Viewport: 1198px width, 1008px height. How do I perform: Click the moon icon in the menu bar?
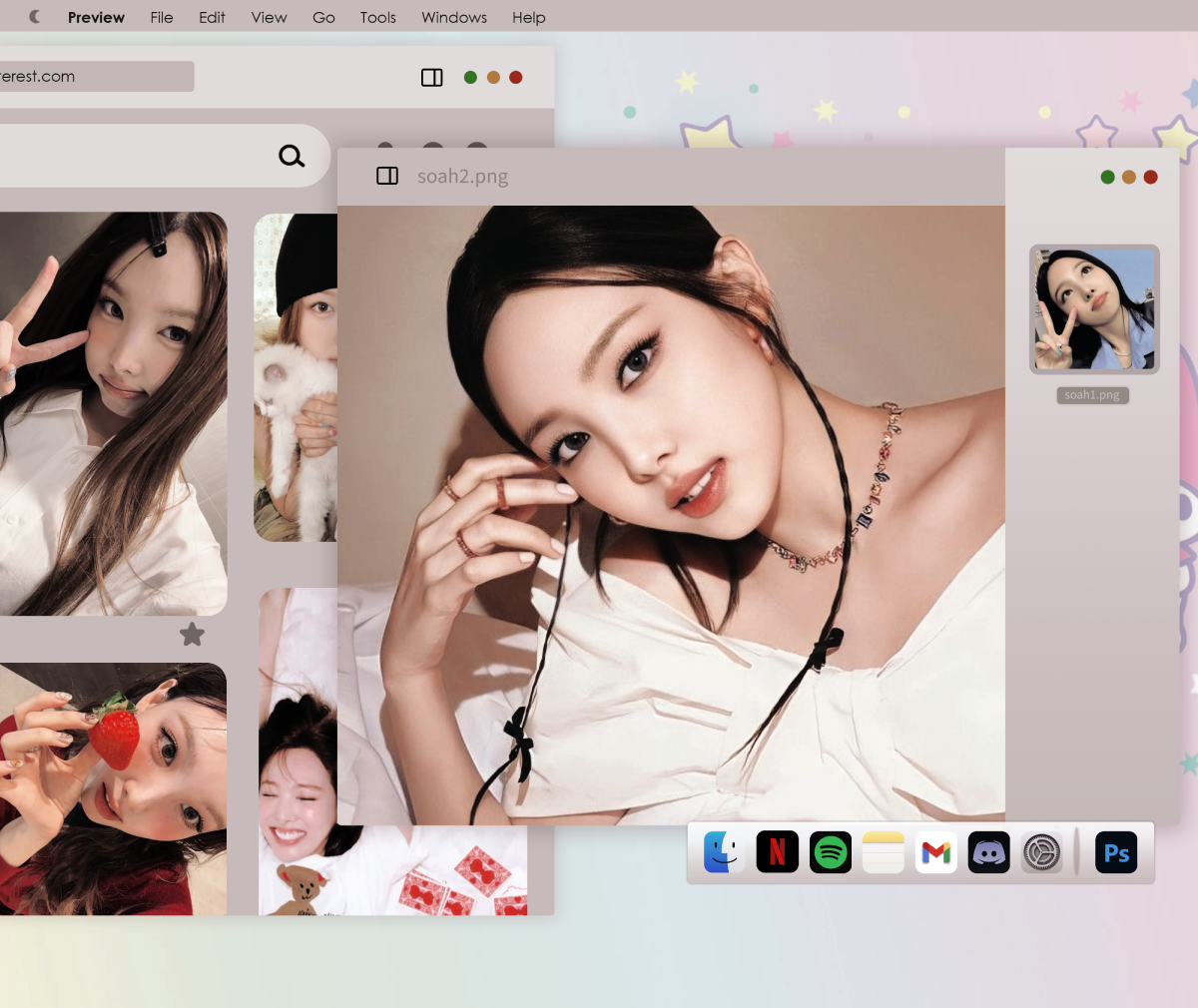point(35,17)
